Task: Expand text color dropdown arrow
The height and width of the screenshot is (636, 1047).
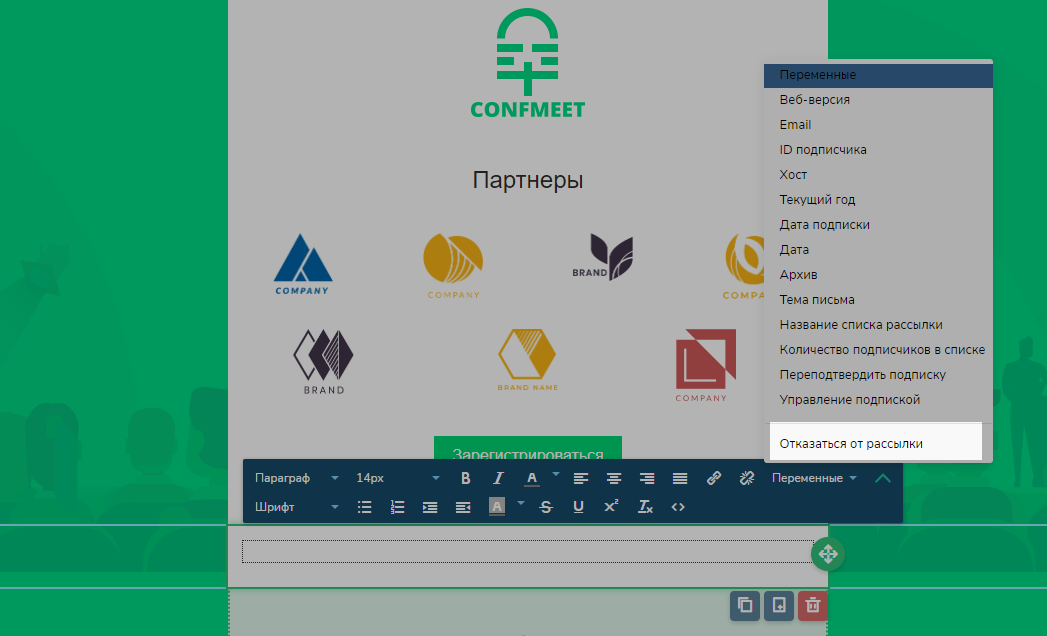Action: click(556, 474)
